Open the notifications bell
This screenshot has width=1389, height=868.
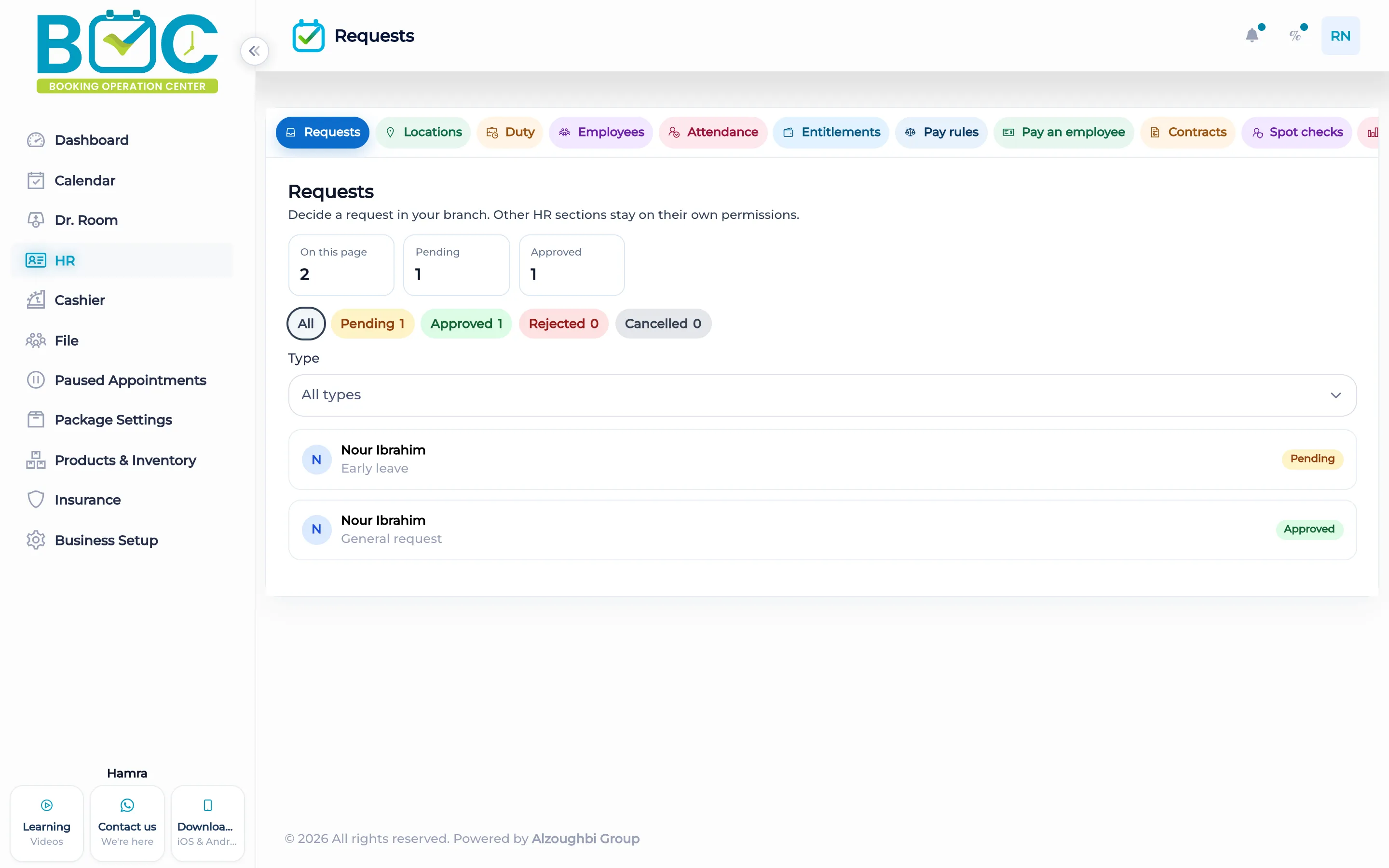[1253, 36]
